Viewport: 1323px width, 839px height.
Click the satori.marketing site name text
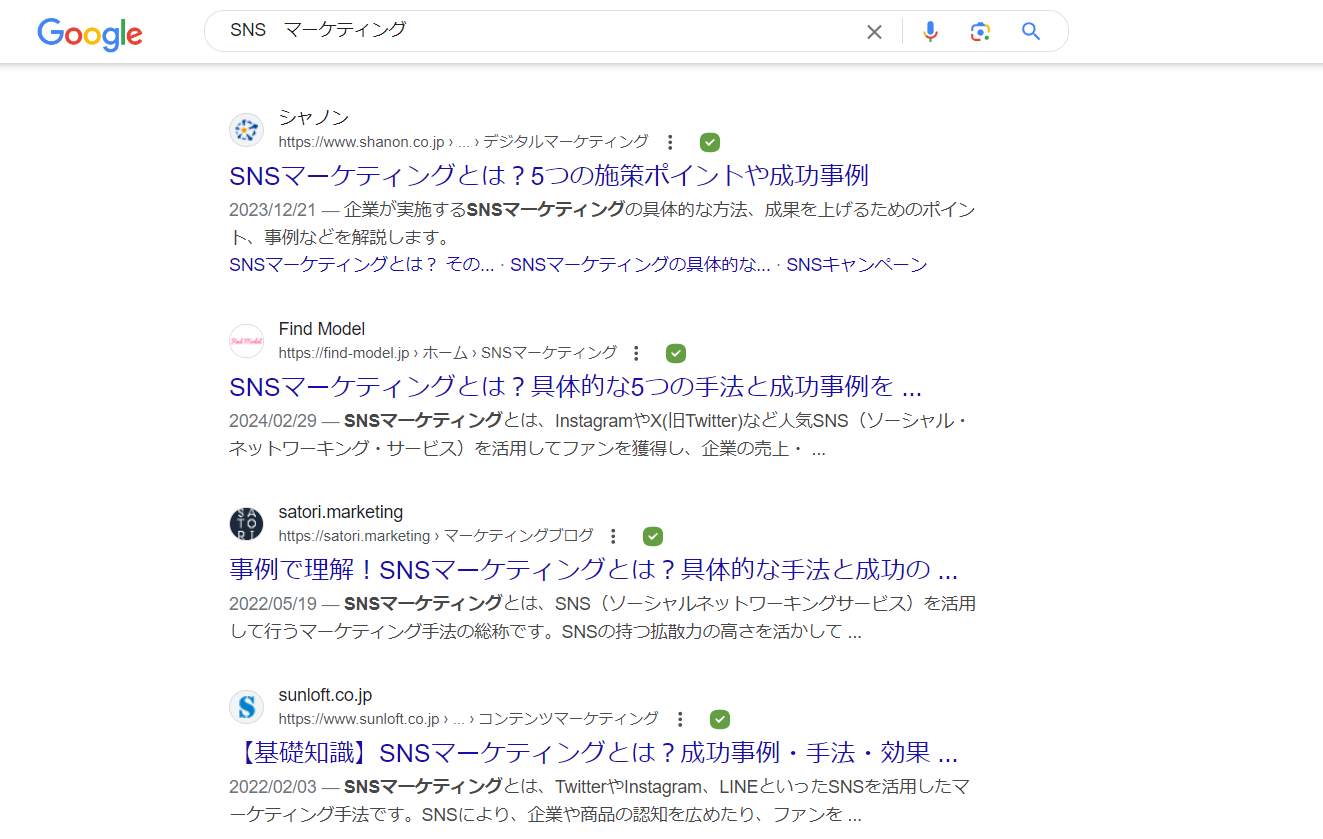click(x=341, y=512)
